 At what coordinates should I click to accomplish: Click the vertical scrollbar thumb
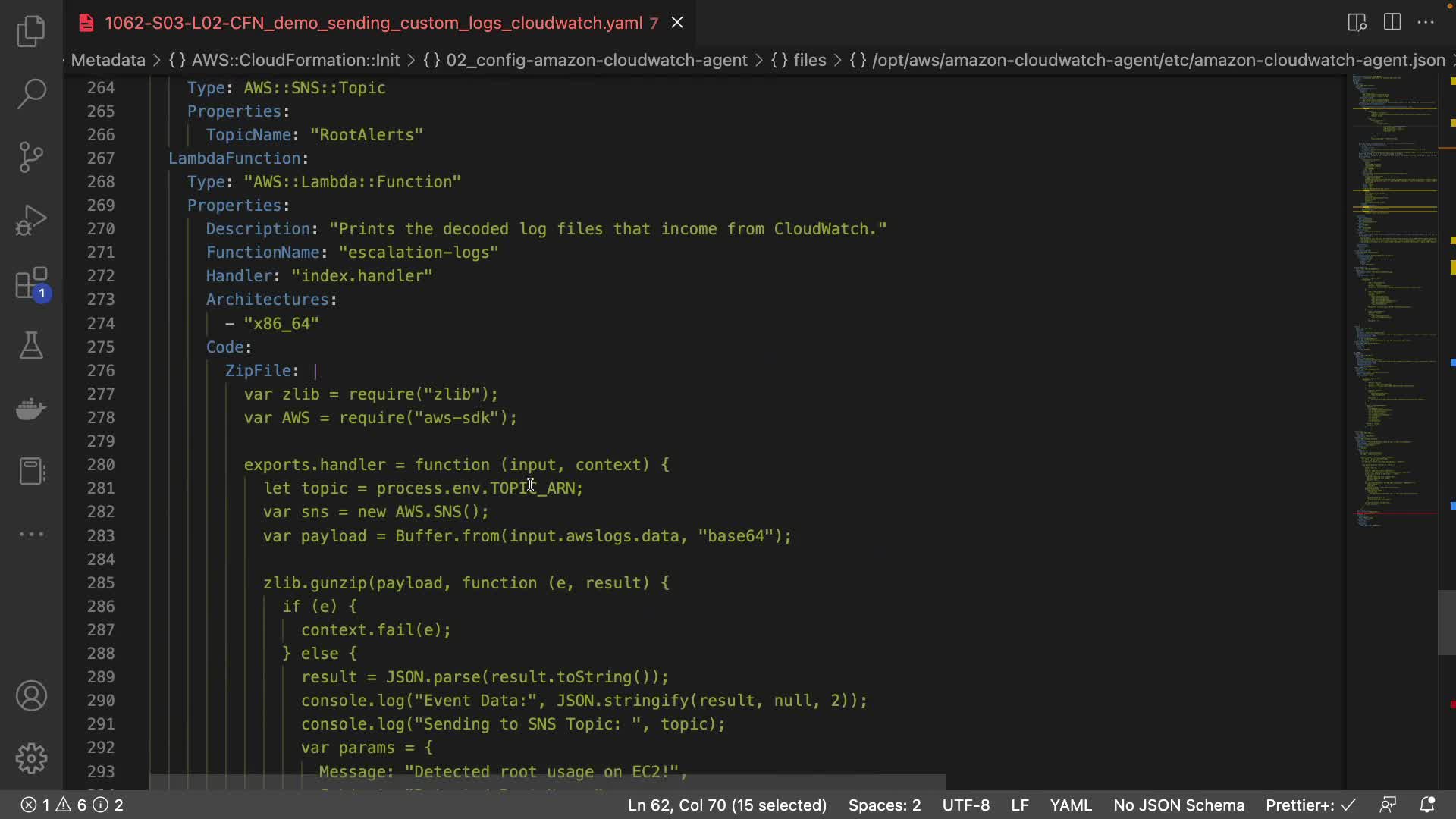click(1446, 622)
